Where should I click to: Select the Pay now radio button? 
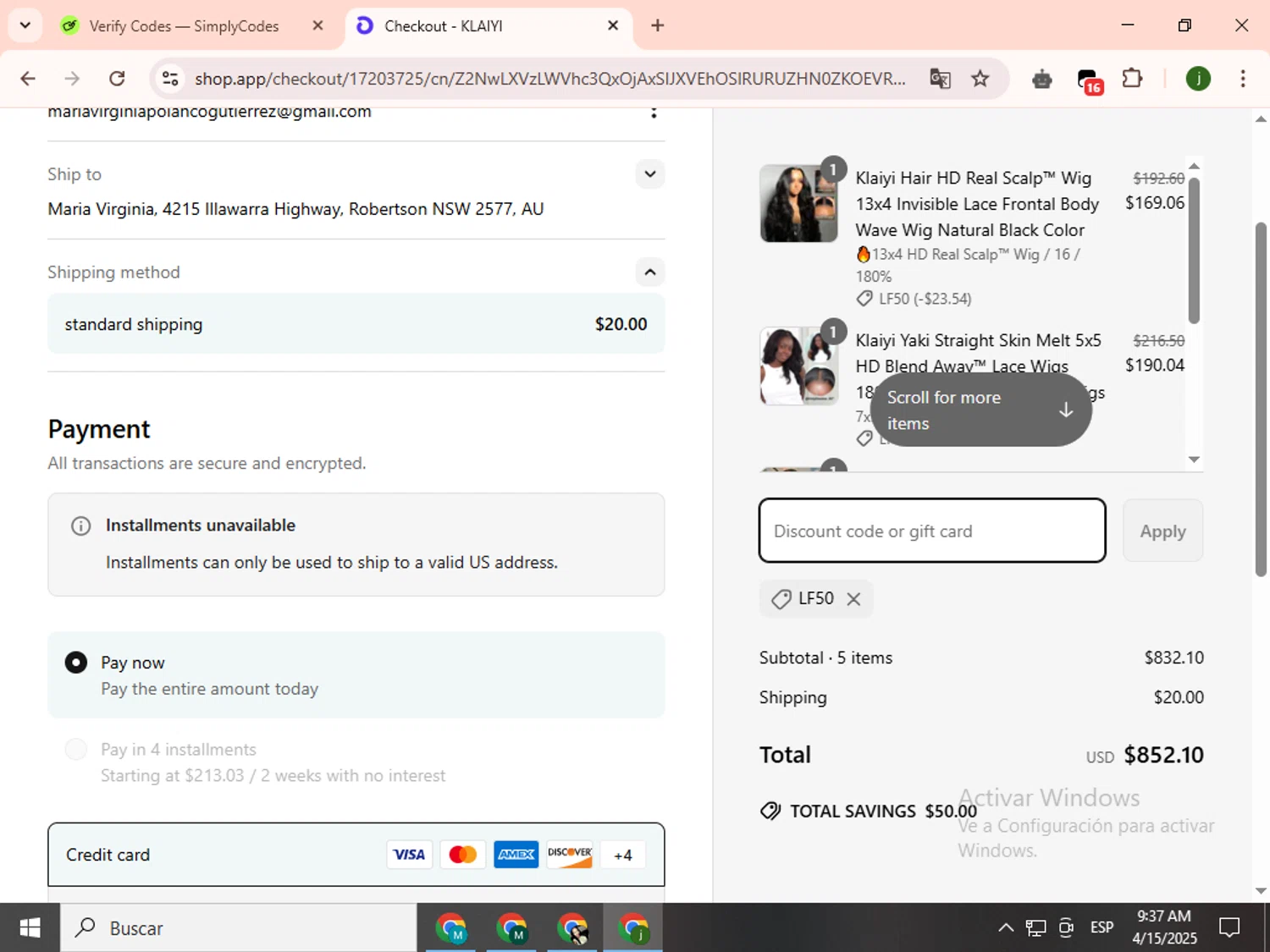click(76, 663)
